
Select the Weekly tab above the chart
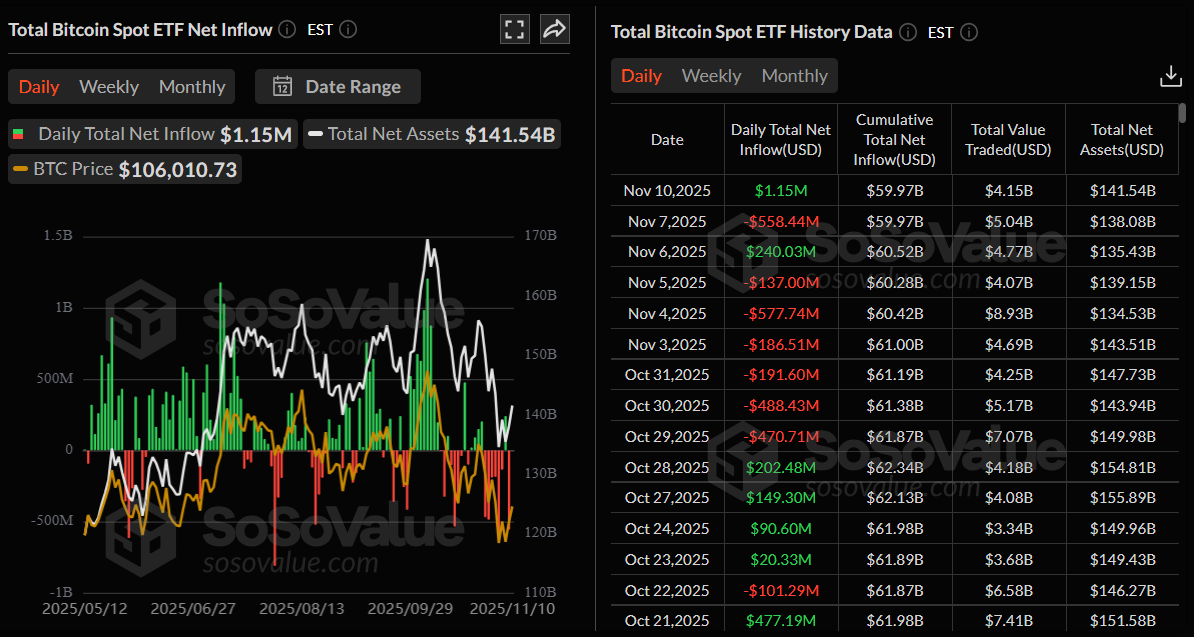tap(108, 87)
